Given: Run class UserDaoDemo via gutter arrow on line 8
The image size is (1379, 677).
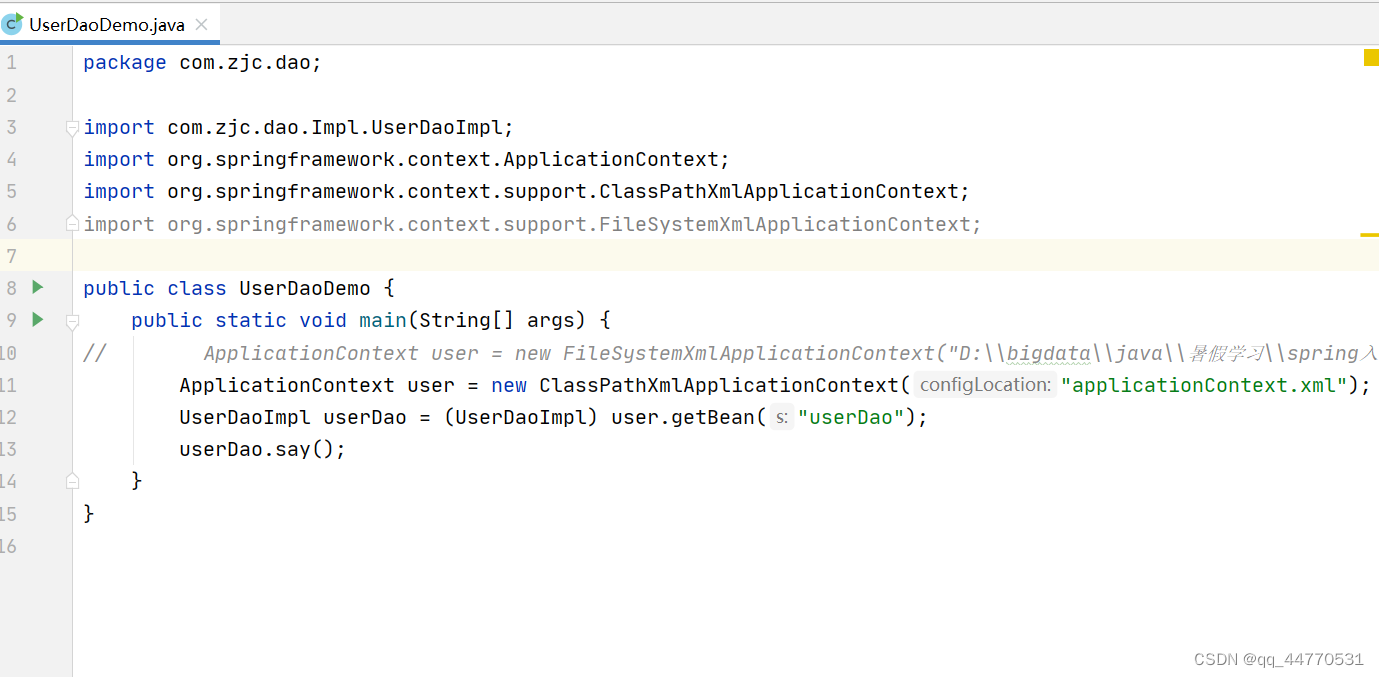Looking at the screenshot, I should click(x=38, y=288).
